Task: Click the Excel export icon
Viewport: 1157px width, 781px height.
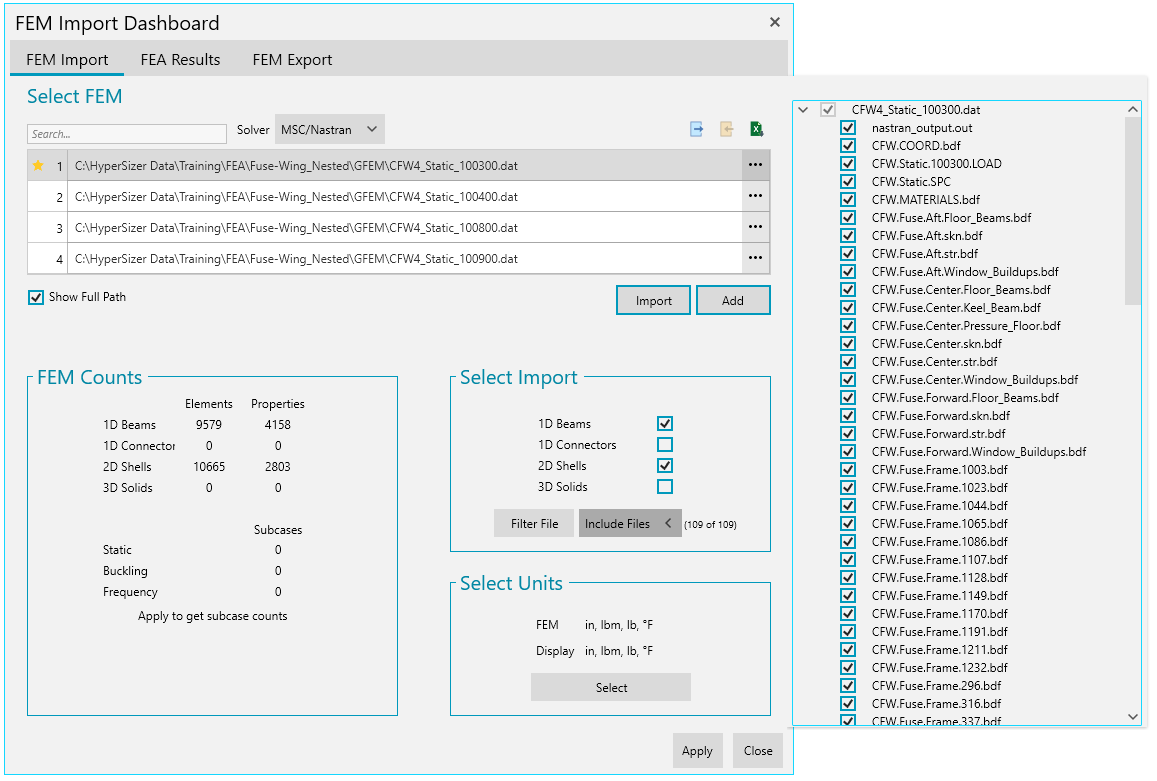Action: 756,129
